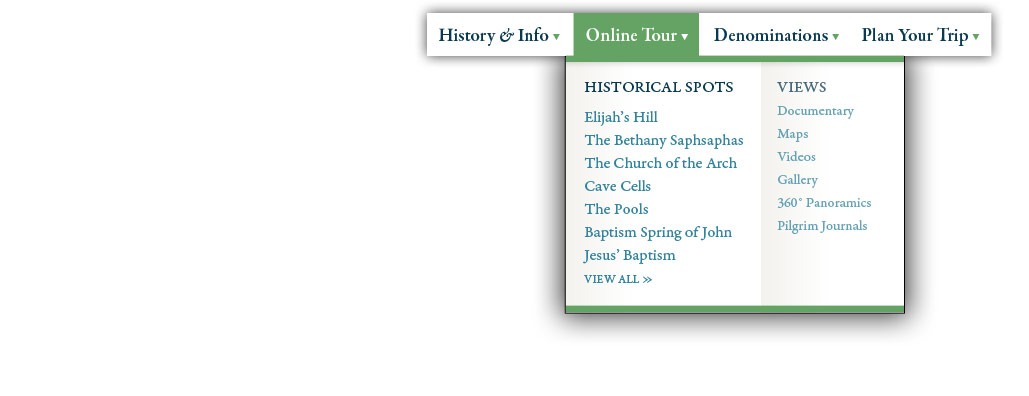
Task: Open the Jesus' Baptism page
Action: pos(629,255)
